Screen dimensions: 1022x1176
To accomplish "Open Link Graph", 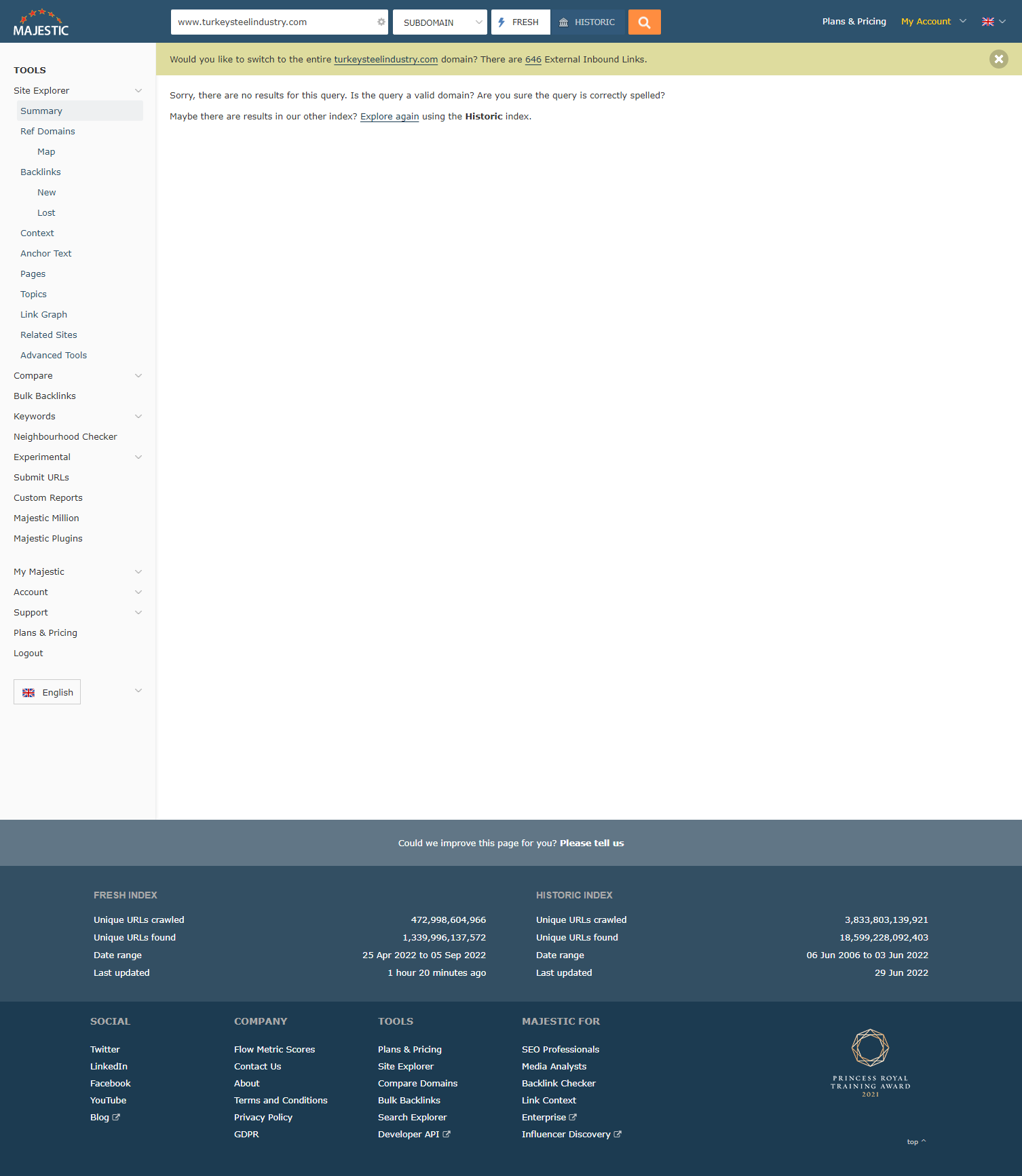I will (44, 315).
